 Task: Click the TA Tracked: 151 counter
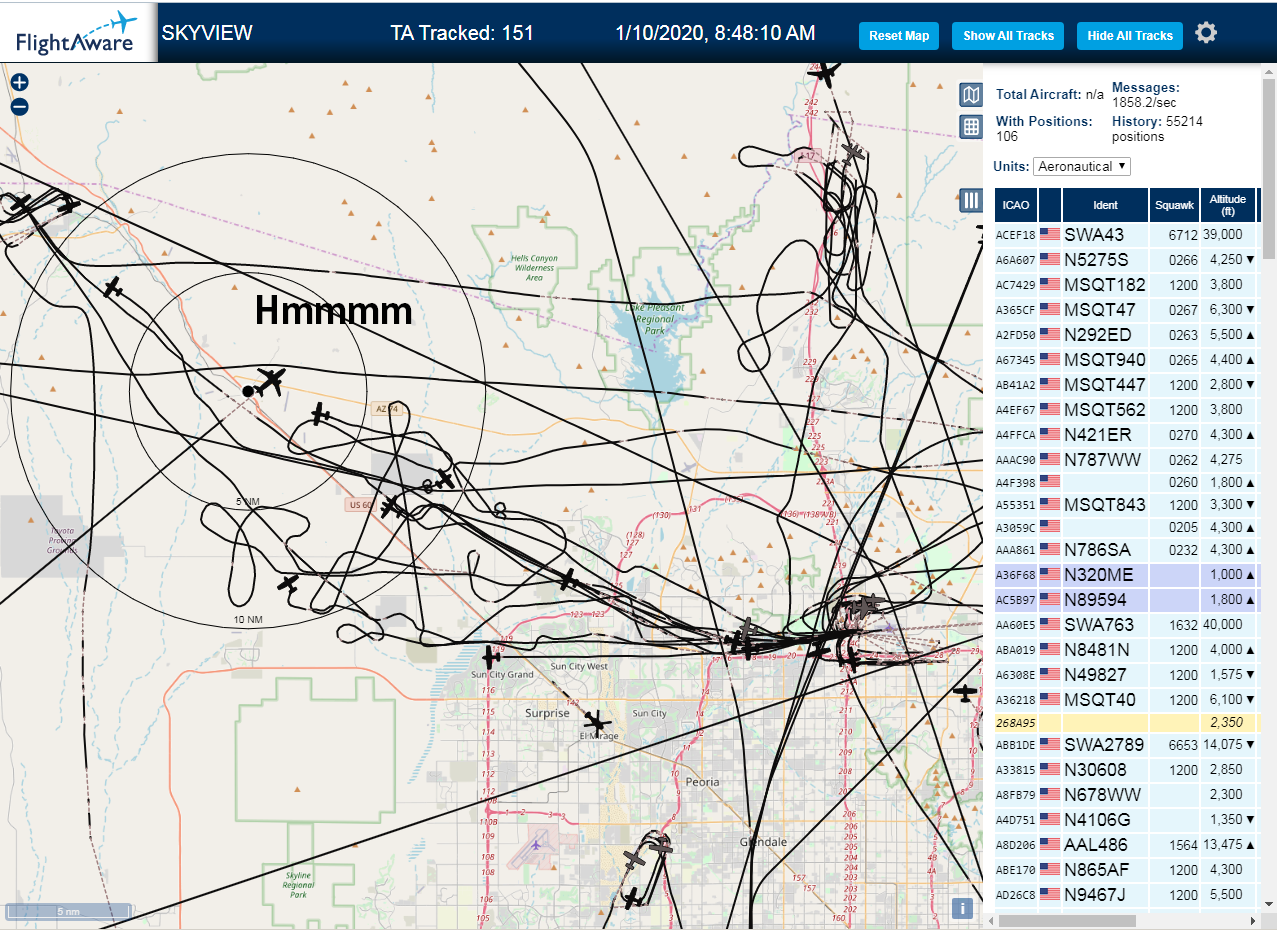point(462,33)
